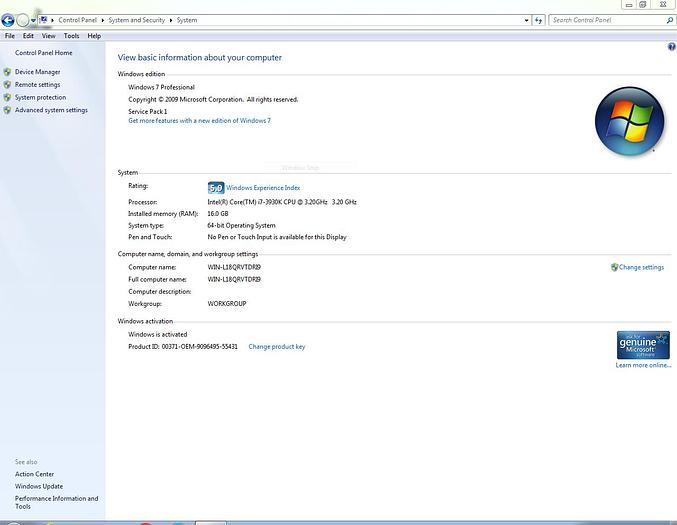Open the File menu
Screen dimensions: 677x525
(x=10, y=36)
